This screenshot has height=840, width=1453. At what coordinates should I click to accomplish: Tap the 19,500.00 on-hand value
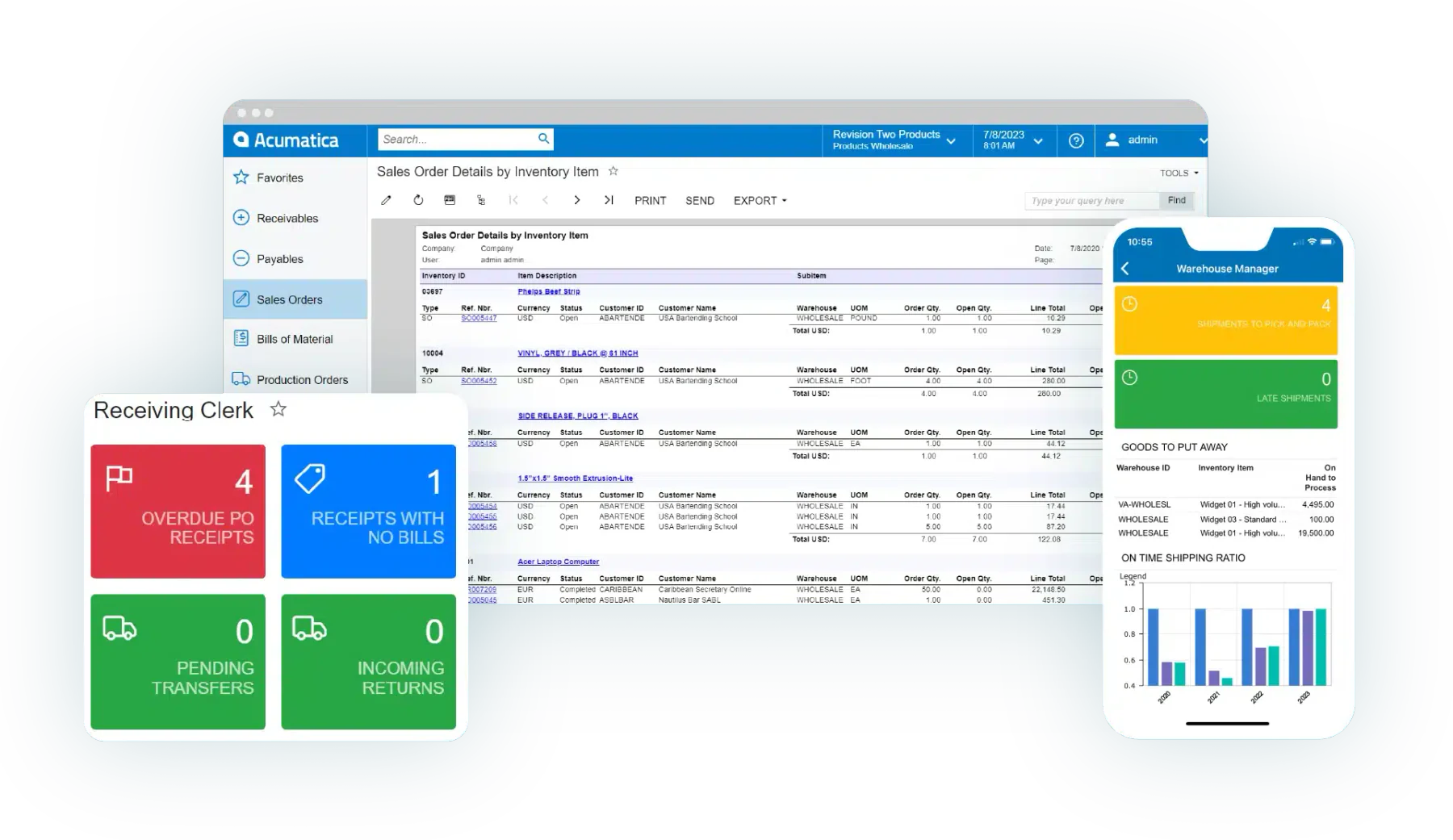tap(1316, 533)
